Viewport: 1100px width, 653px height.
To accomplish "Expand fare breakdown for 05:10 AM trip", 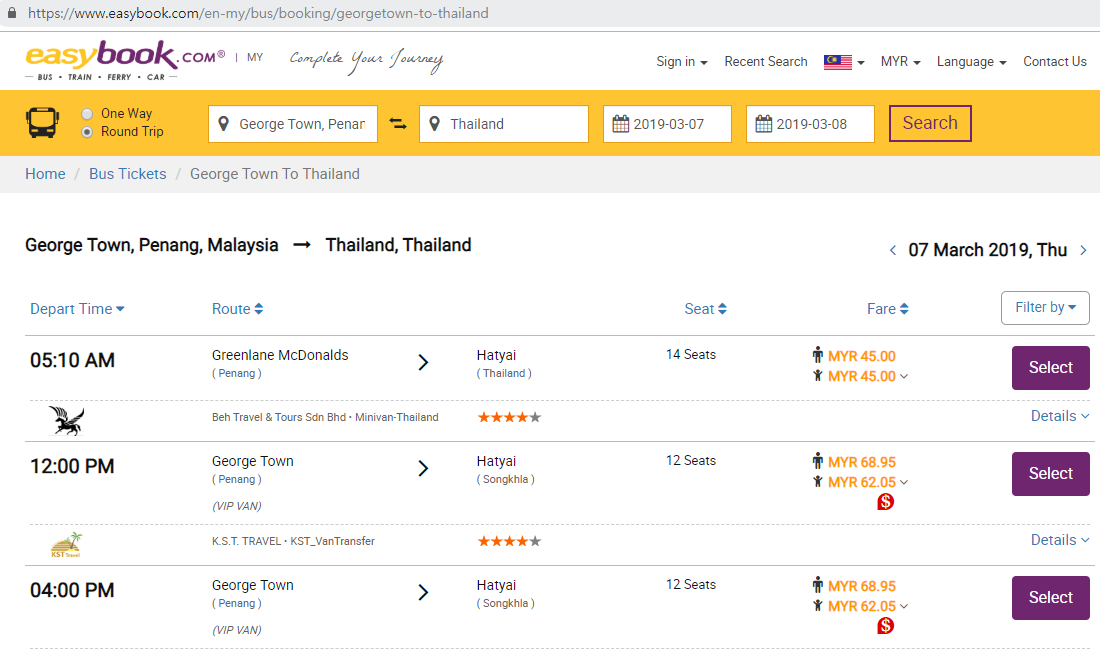I will pyautogui.click(x=904, y=377).
